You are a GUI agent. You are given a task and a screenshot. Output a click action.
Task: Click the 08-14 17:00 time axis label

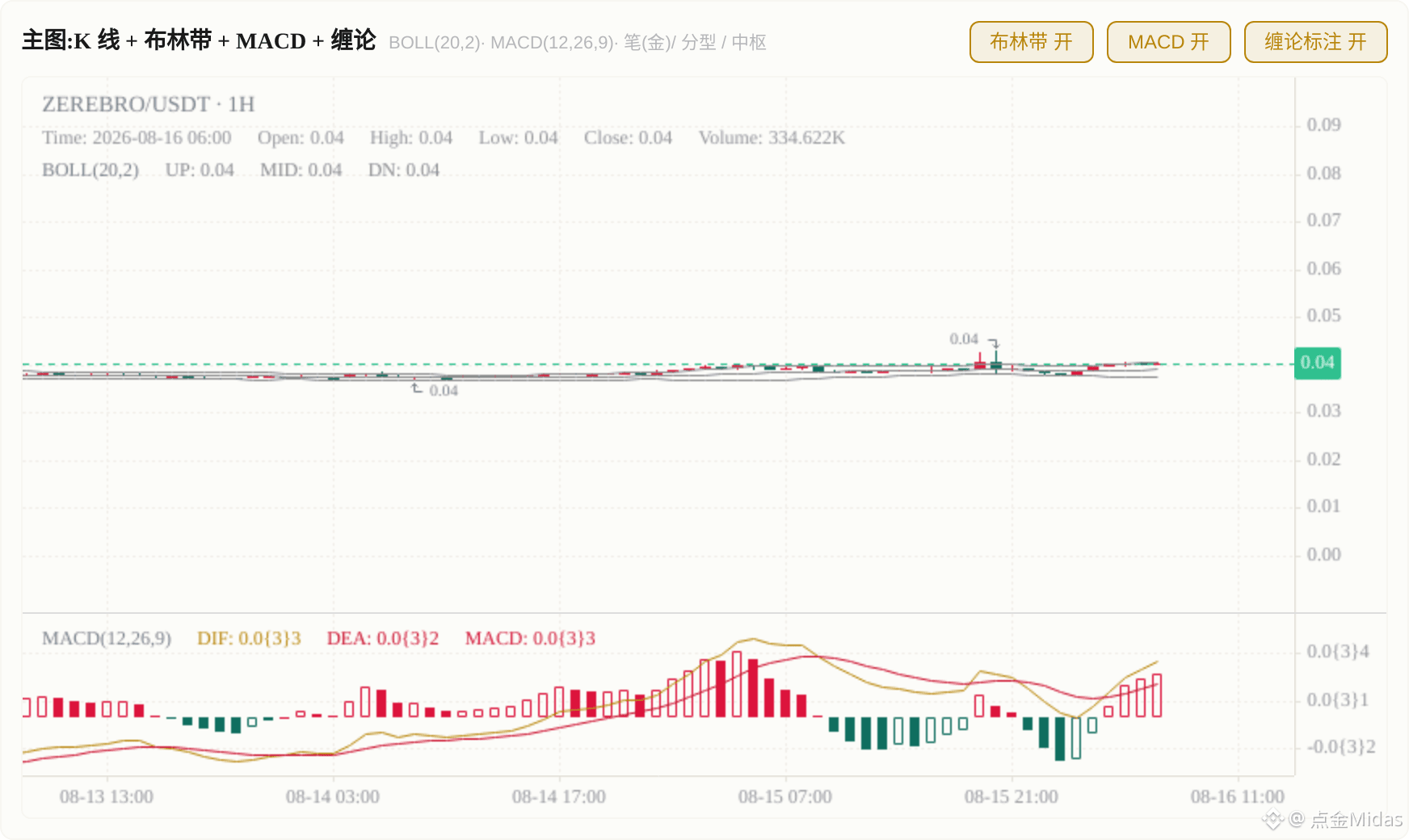tap(559, 797)
